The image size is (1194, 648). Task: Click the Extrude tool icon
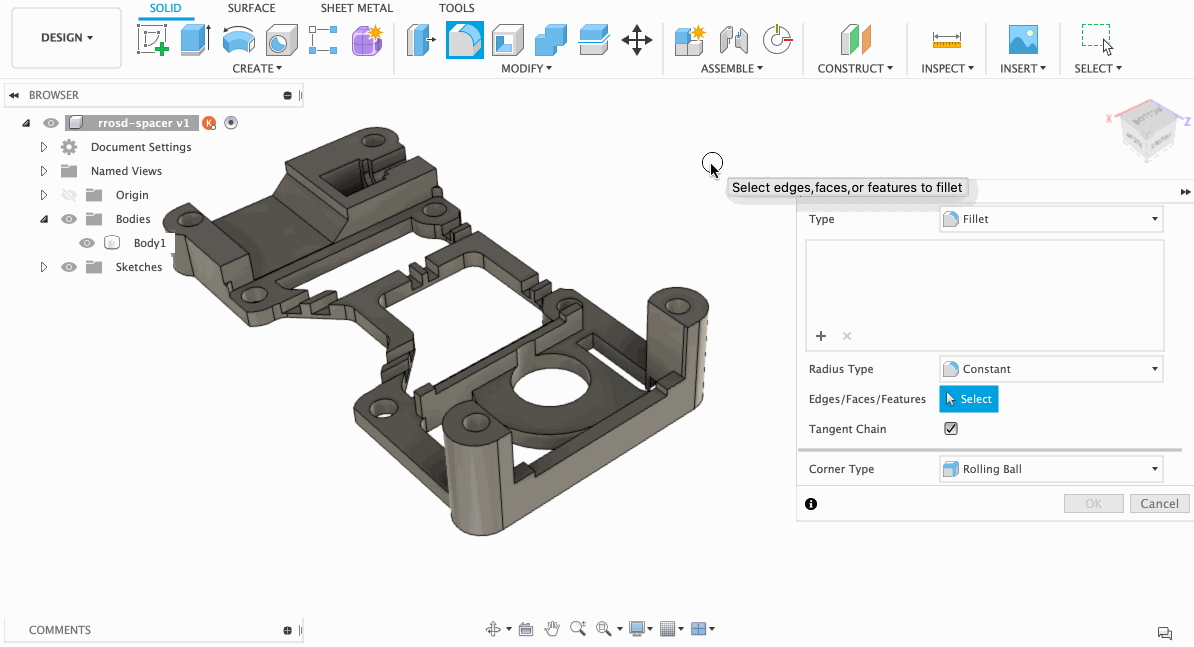(195, 40)
